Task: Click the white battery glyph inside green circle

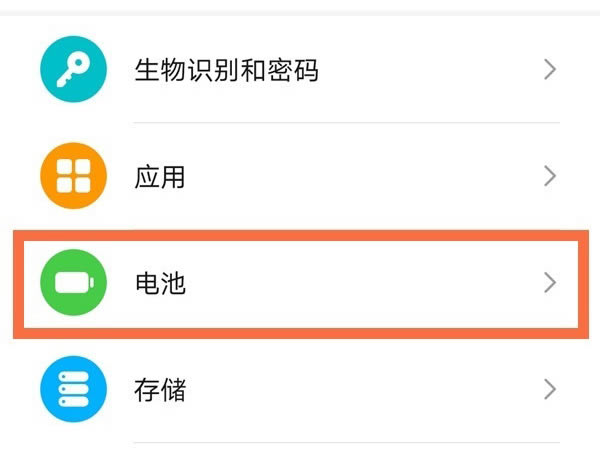Action: coord(73,284)
